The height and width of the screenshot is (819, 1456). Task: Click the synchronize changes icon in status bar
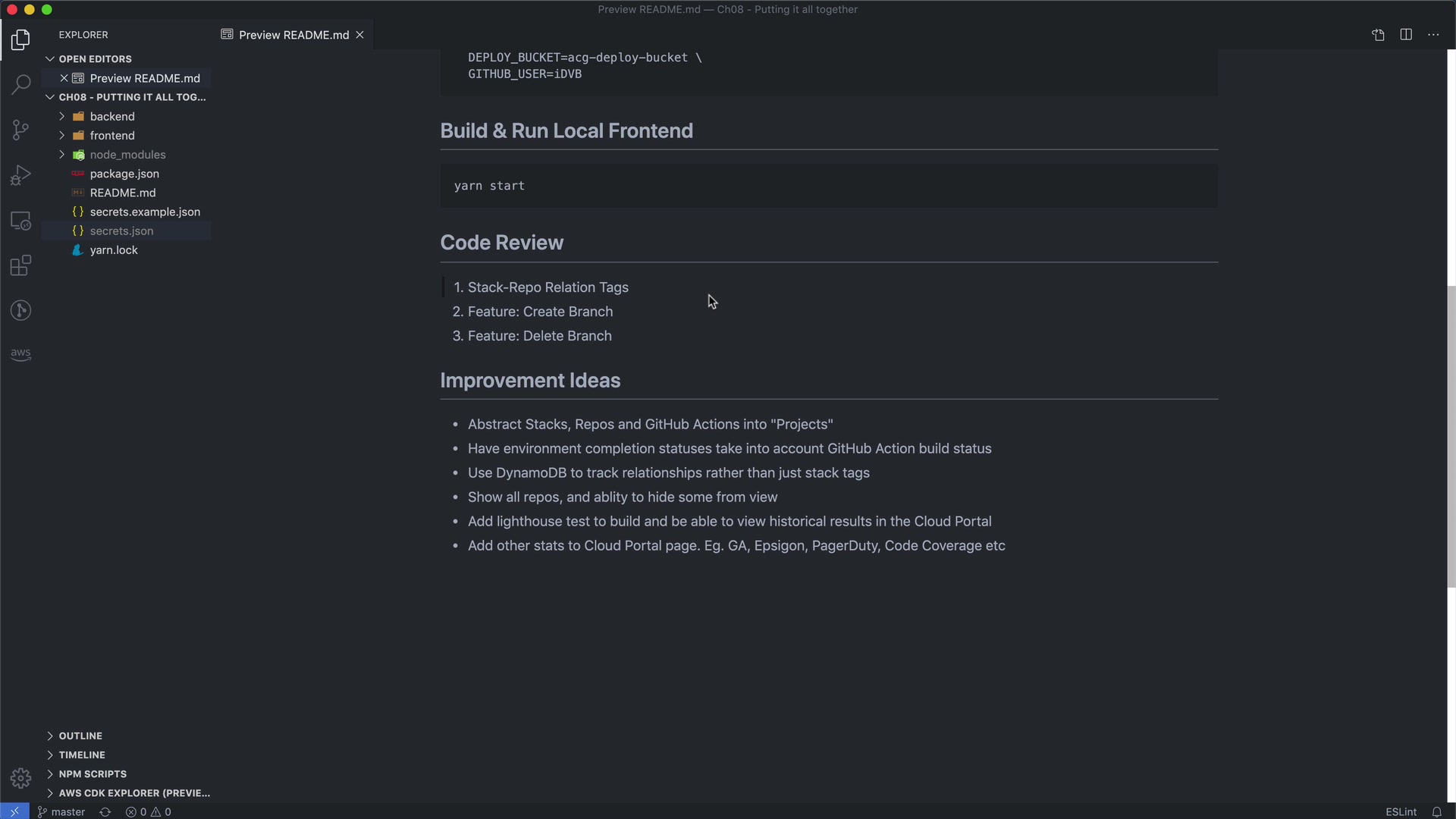(x=105, y=811)
